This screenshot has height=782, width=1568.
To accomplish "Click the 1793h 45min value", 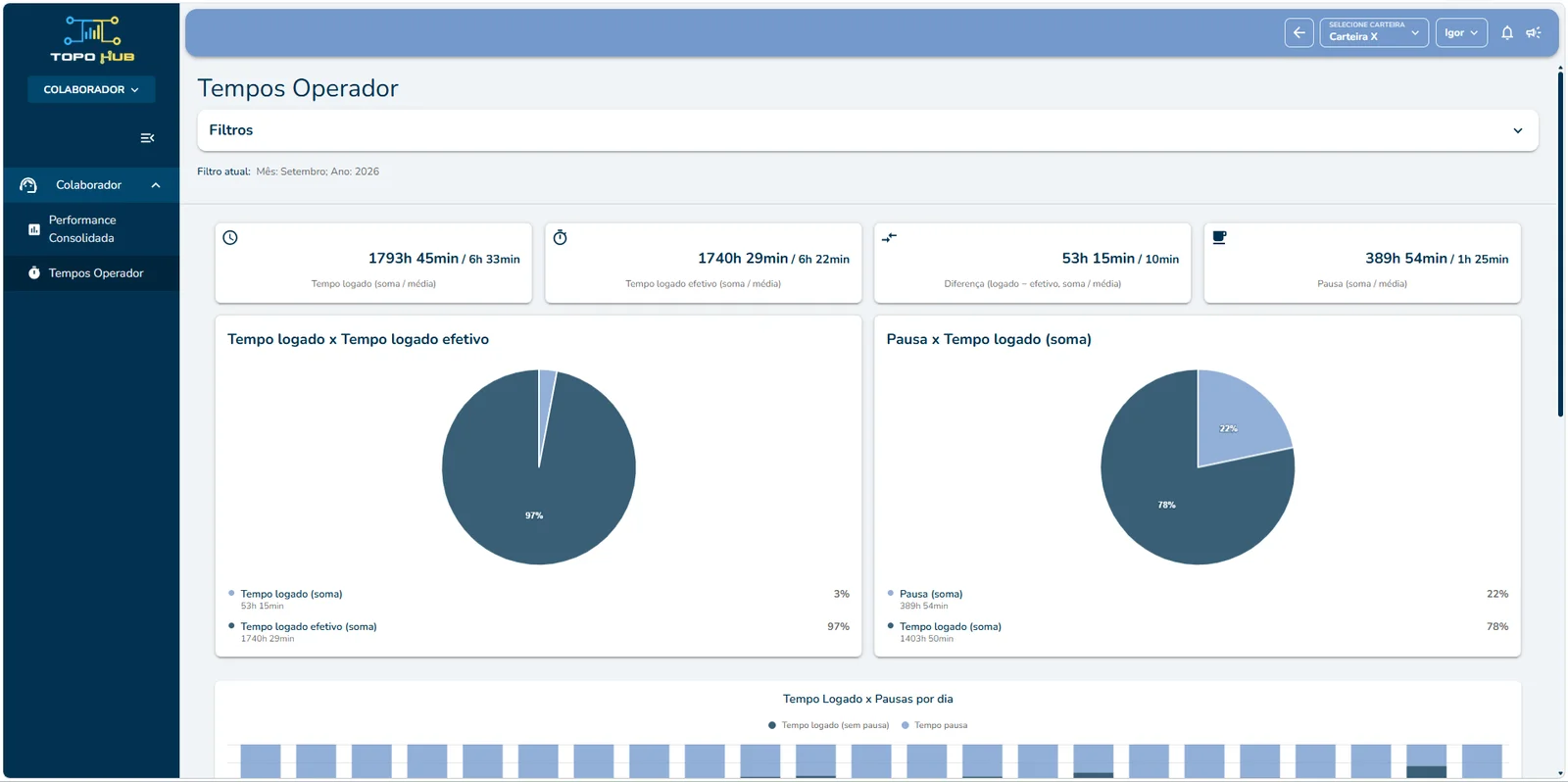I will pyautogui.click(x=414, y=259).
